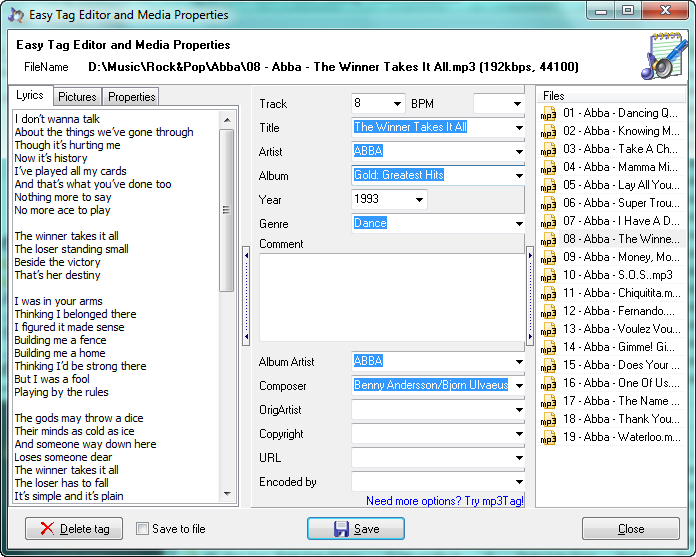Click mp3 icon of 09 - Abba - Money, Mo...

point(548,258)
